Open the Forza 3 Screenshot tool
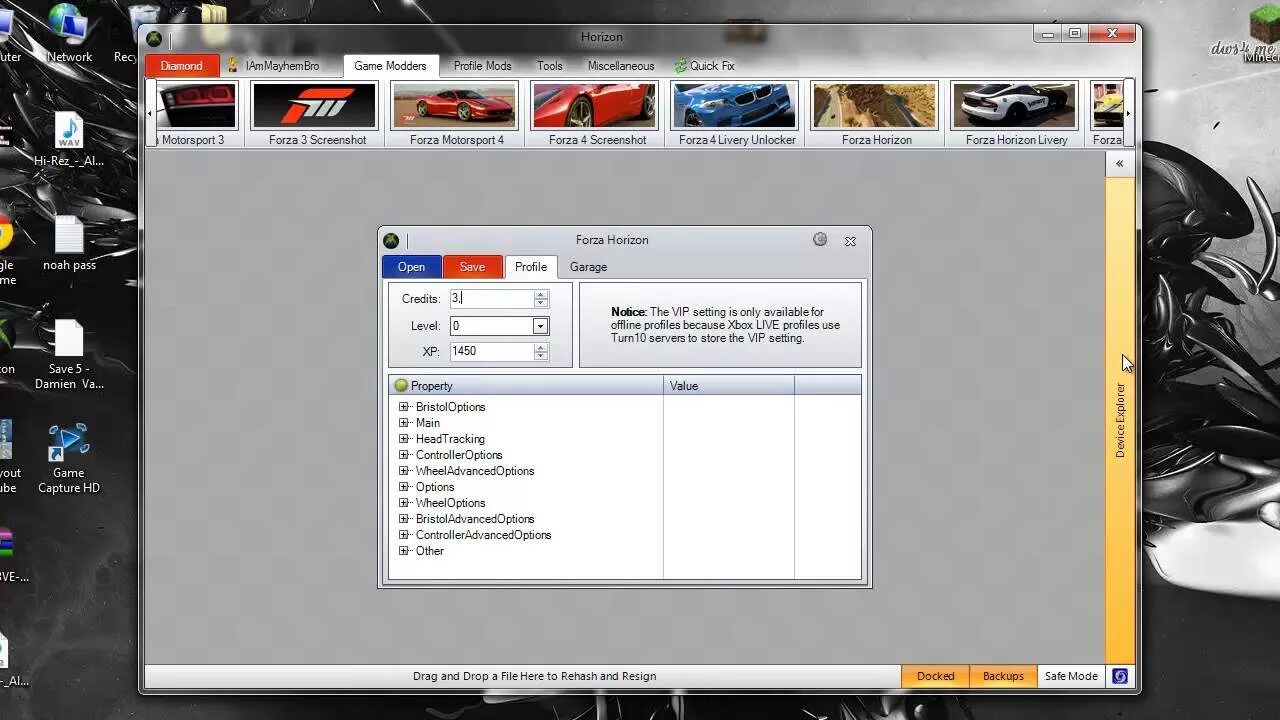 pos(317,114)
